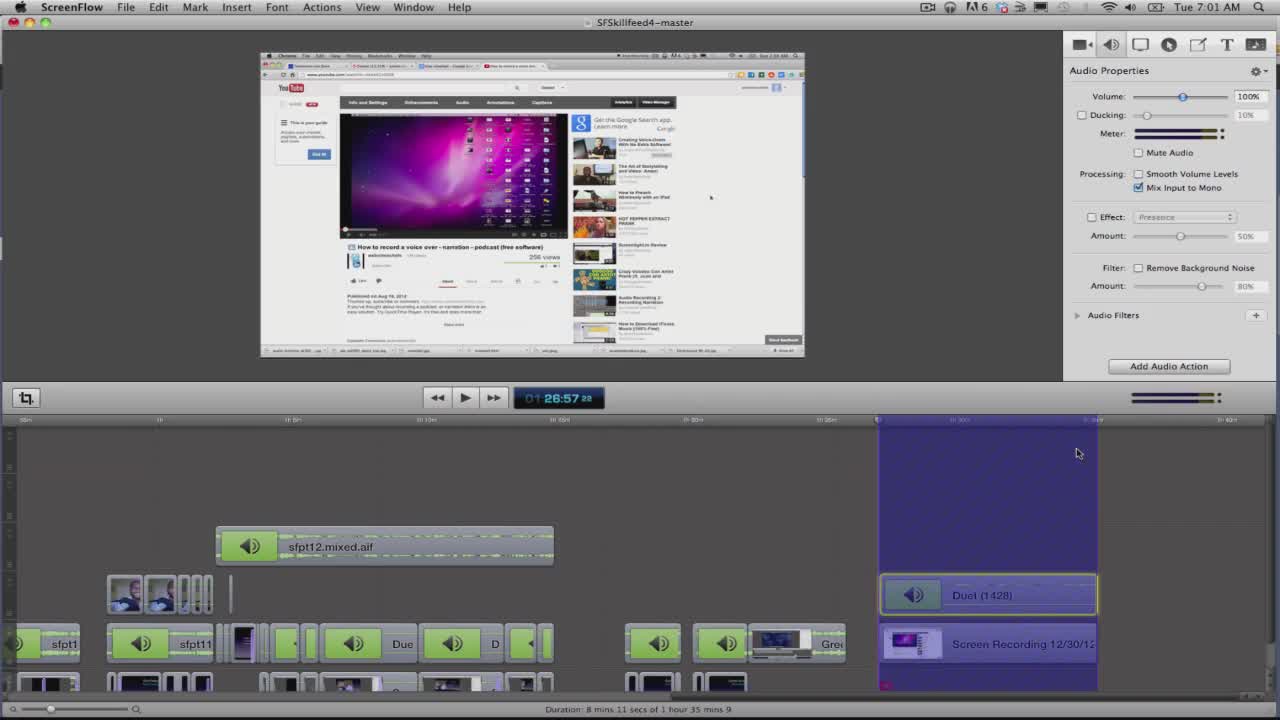Click the display mirroring menu bar icon

point(1040,7)
